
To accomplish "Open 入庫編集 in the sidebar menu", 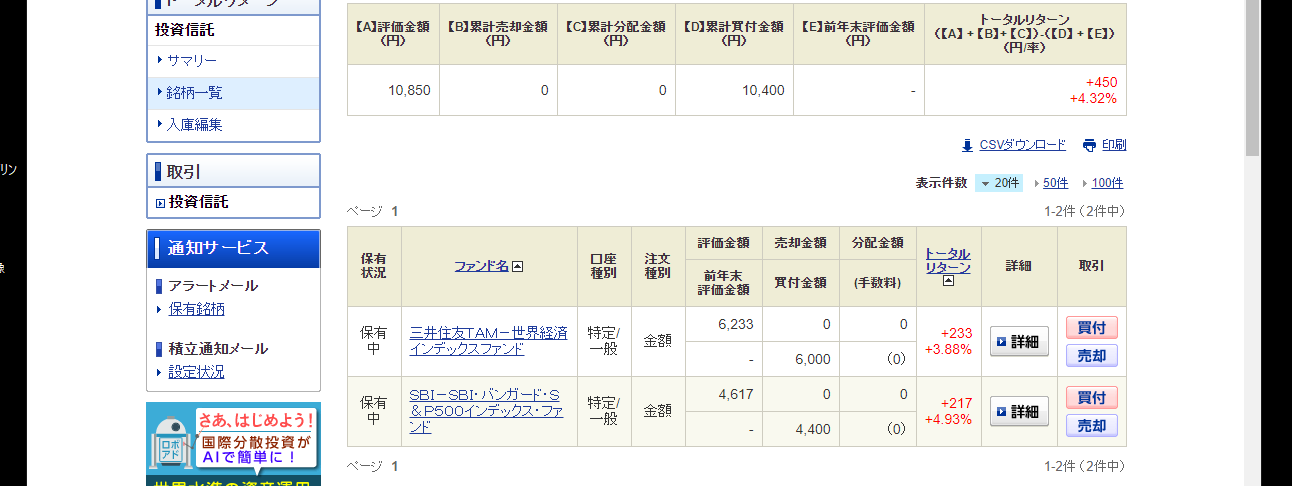I will click(194, 125).
